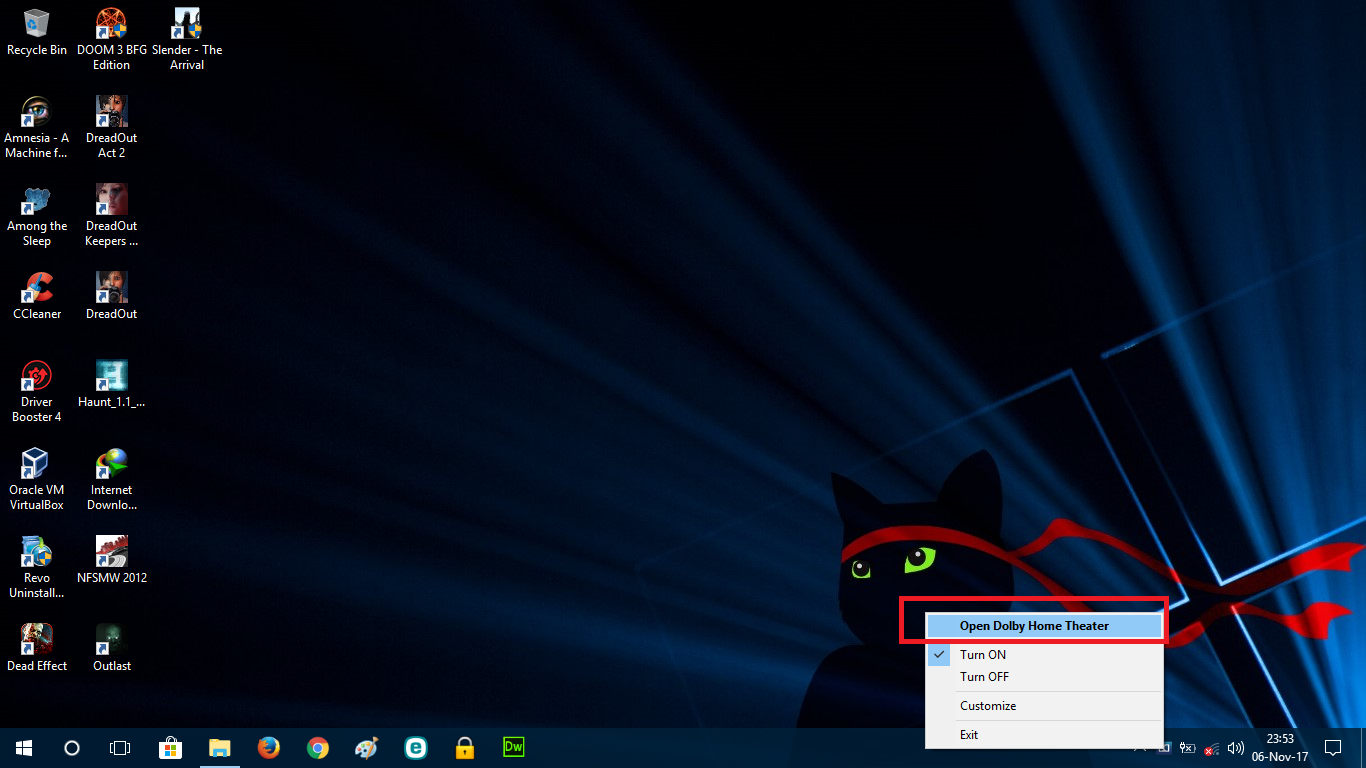1366x768 pixels.
Task: Select the Outlast desktop shortcut
Action: pos(111,648)
